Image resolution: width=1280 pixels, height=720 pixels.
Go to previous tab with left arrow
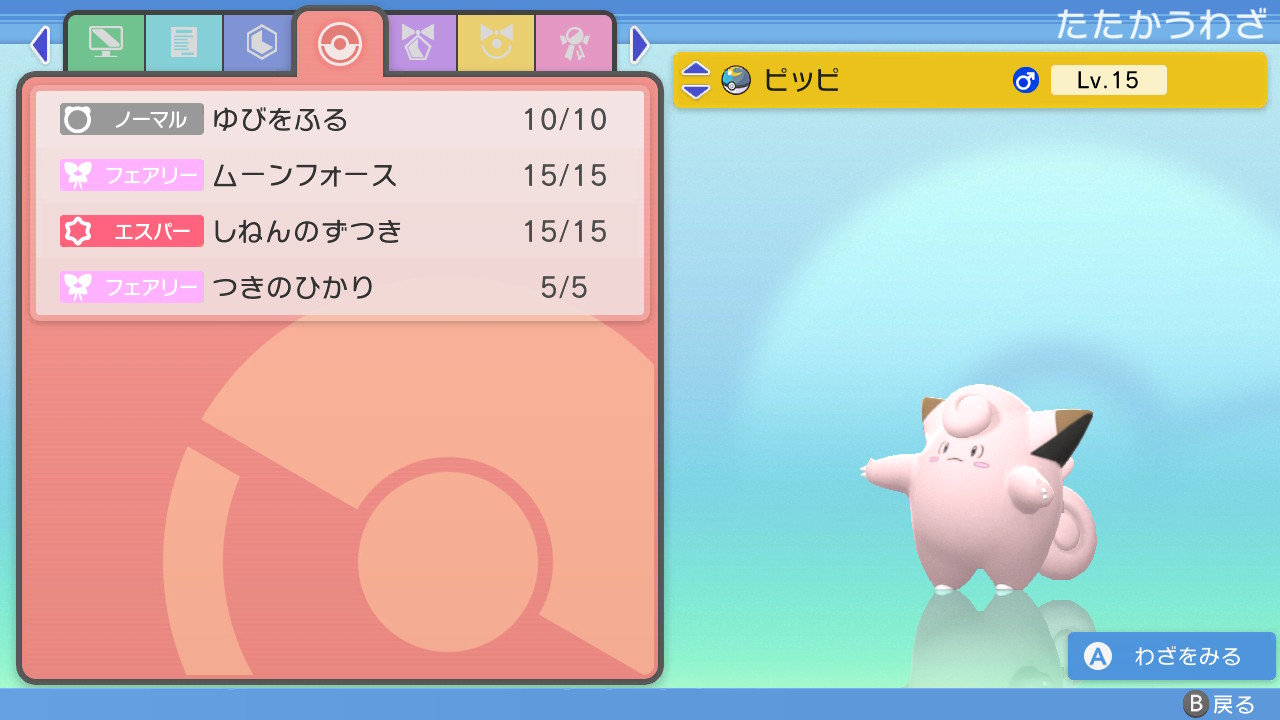click(39, 45)
